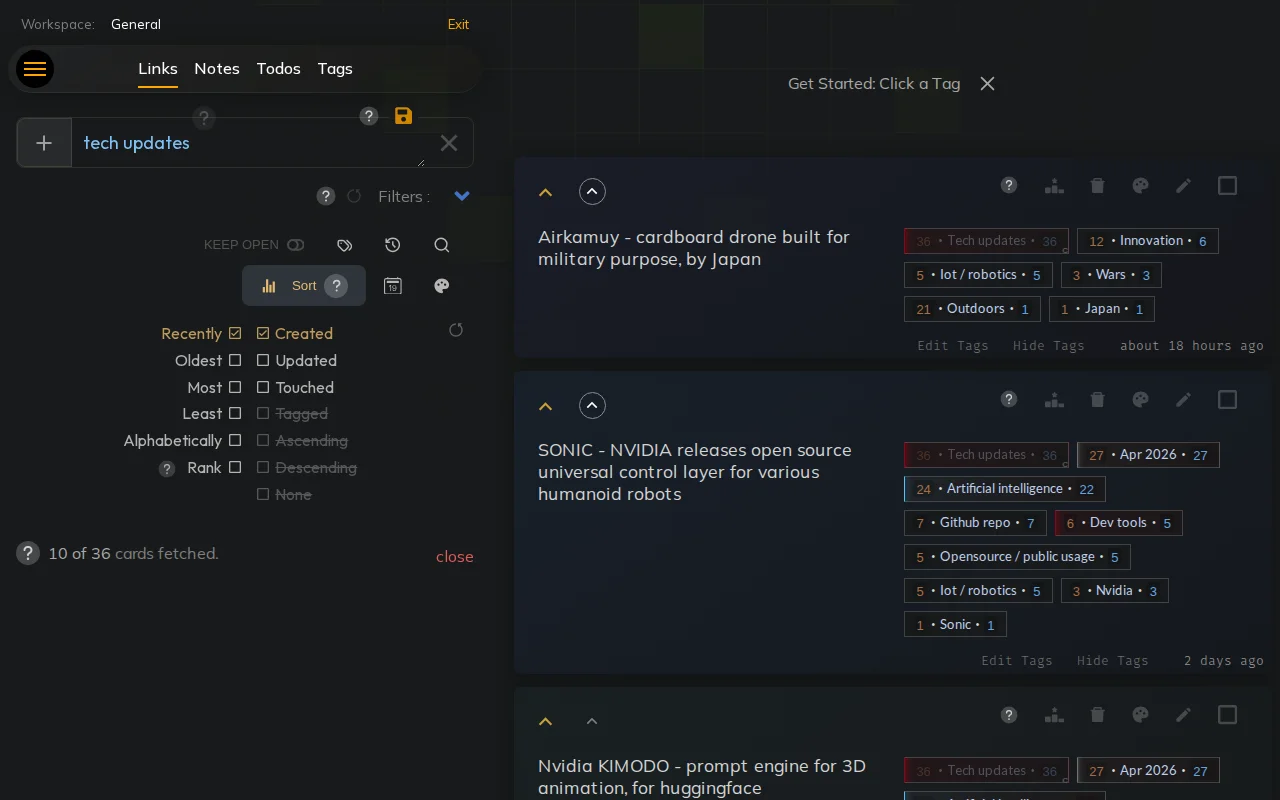Click circled chevron on SONIC card
This screenshot has width=1280, height=800.
coord(592,405)
